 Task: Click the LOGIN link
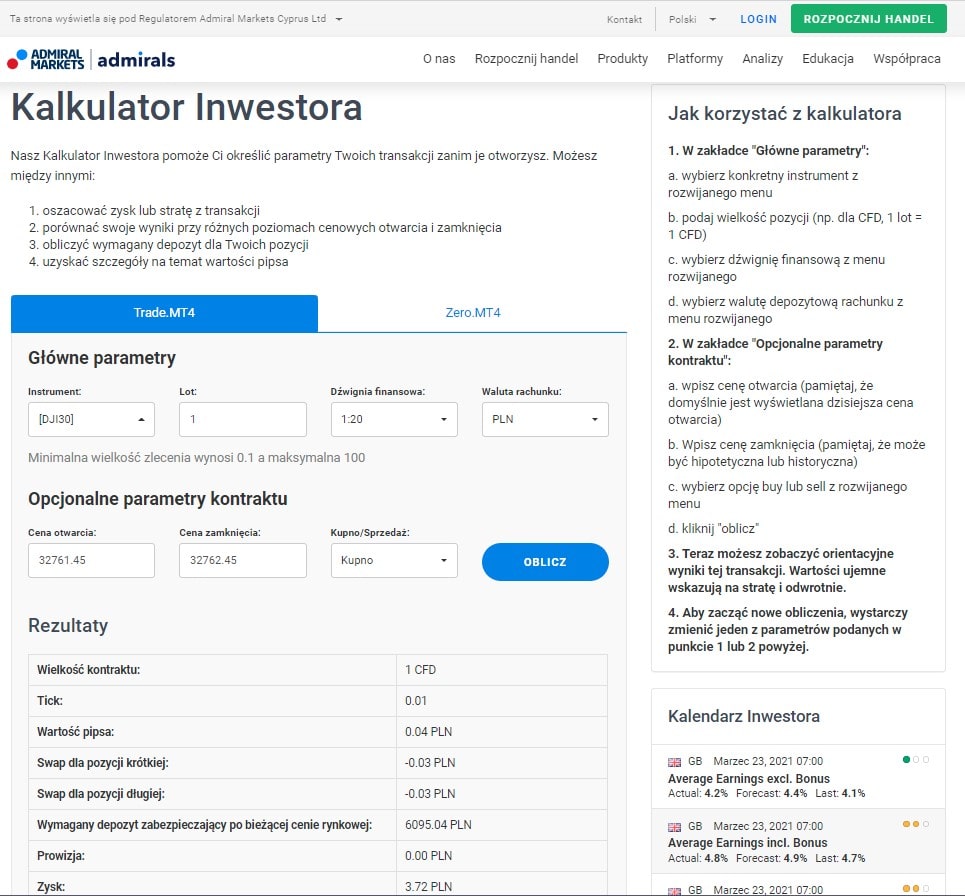[x=758, y=19]
